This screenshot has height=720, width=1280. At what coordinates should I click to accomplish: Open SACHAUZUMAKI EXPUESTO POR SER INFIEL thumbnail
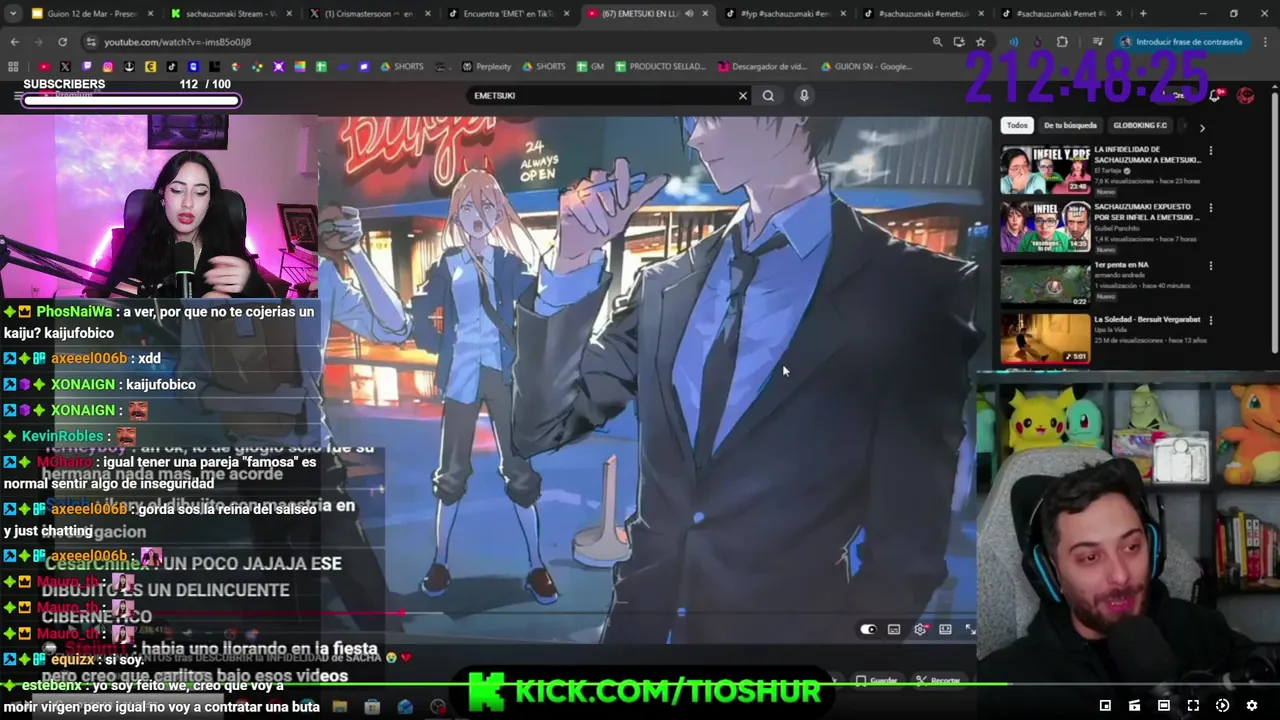point(1045,227)
